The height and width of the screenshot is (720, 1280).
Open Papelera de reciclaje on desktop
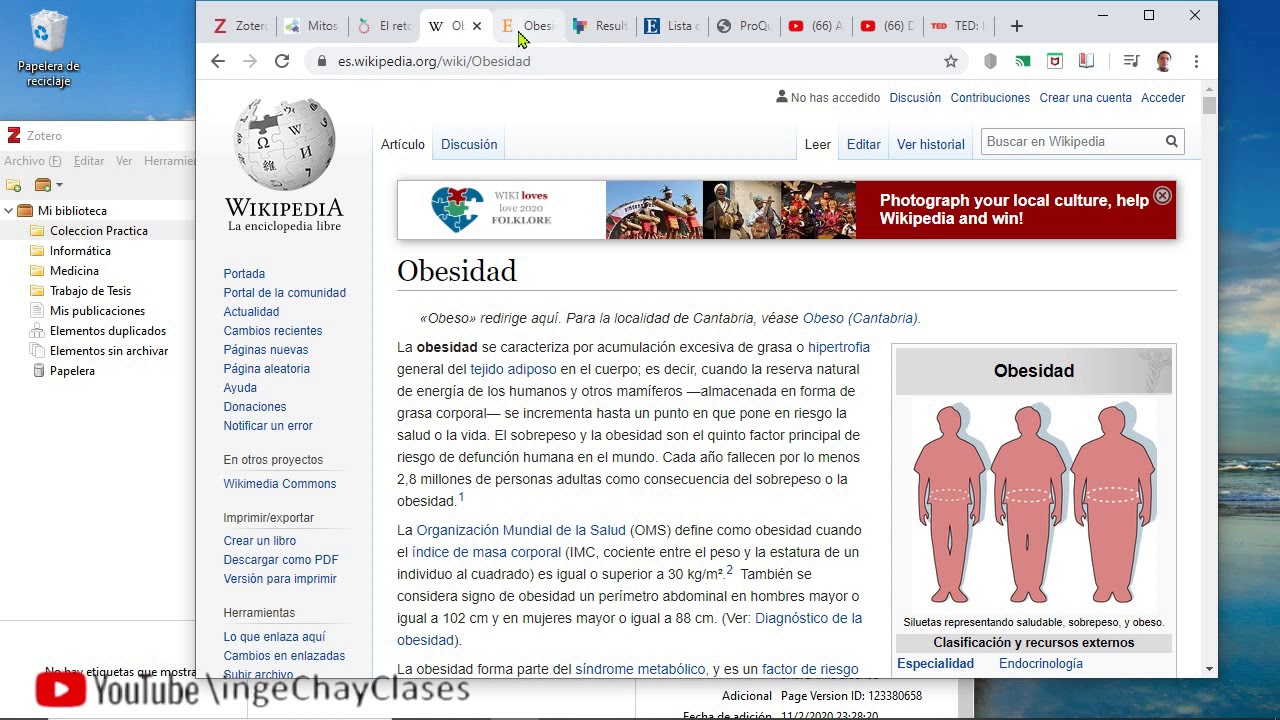[48, 48]
